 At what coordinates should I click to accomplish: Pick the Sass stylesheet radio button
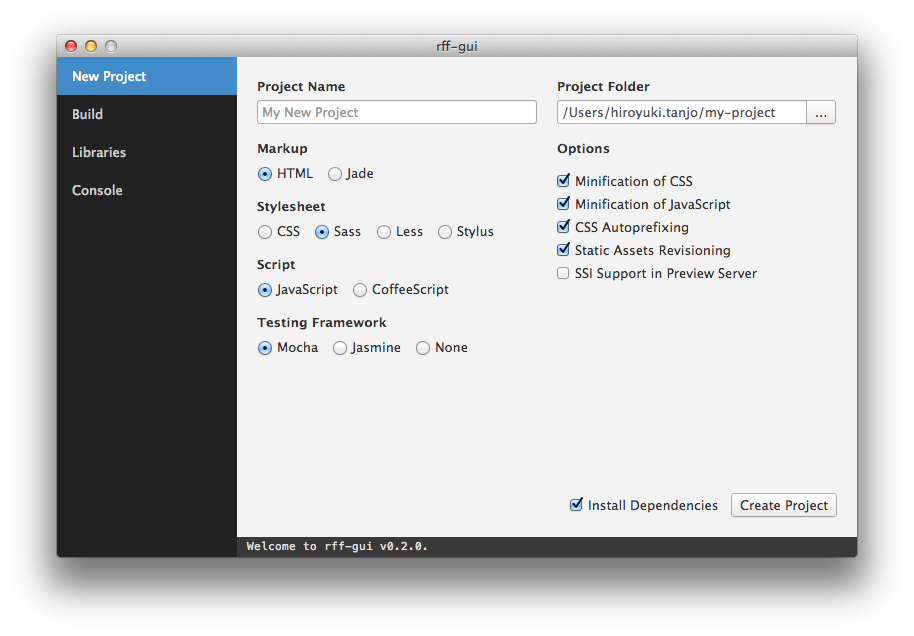(x=322, y=232)
